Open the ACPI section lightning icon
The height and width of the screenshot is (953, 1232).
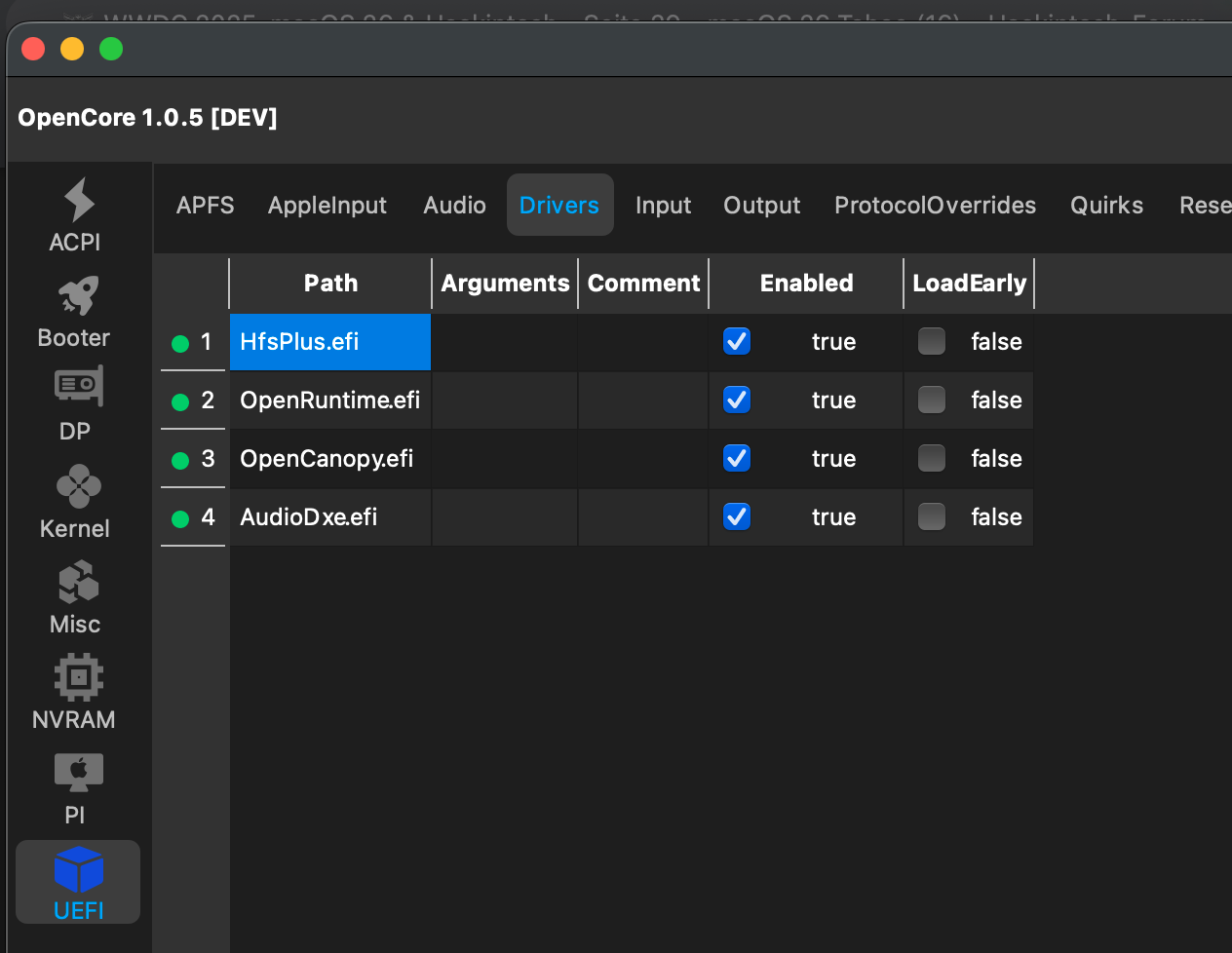coord(78,201)
